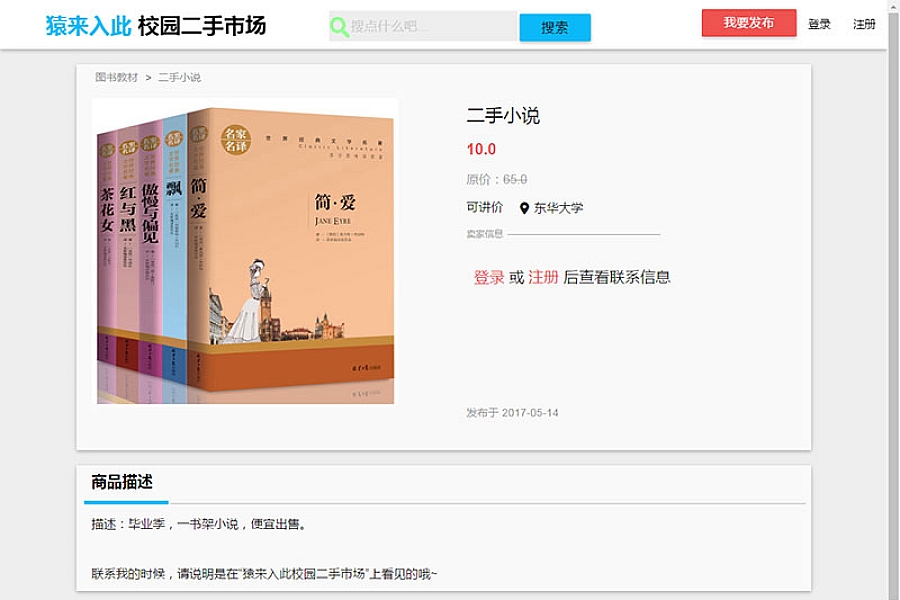The image size is (900, 600).
Task: Click the 二手小说 product title
Action: pyautogui.click(x=503, y=116)
